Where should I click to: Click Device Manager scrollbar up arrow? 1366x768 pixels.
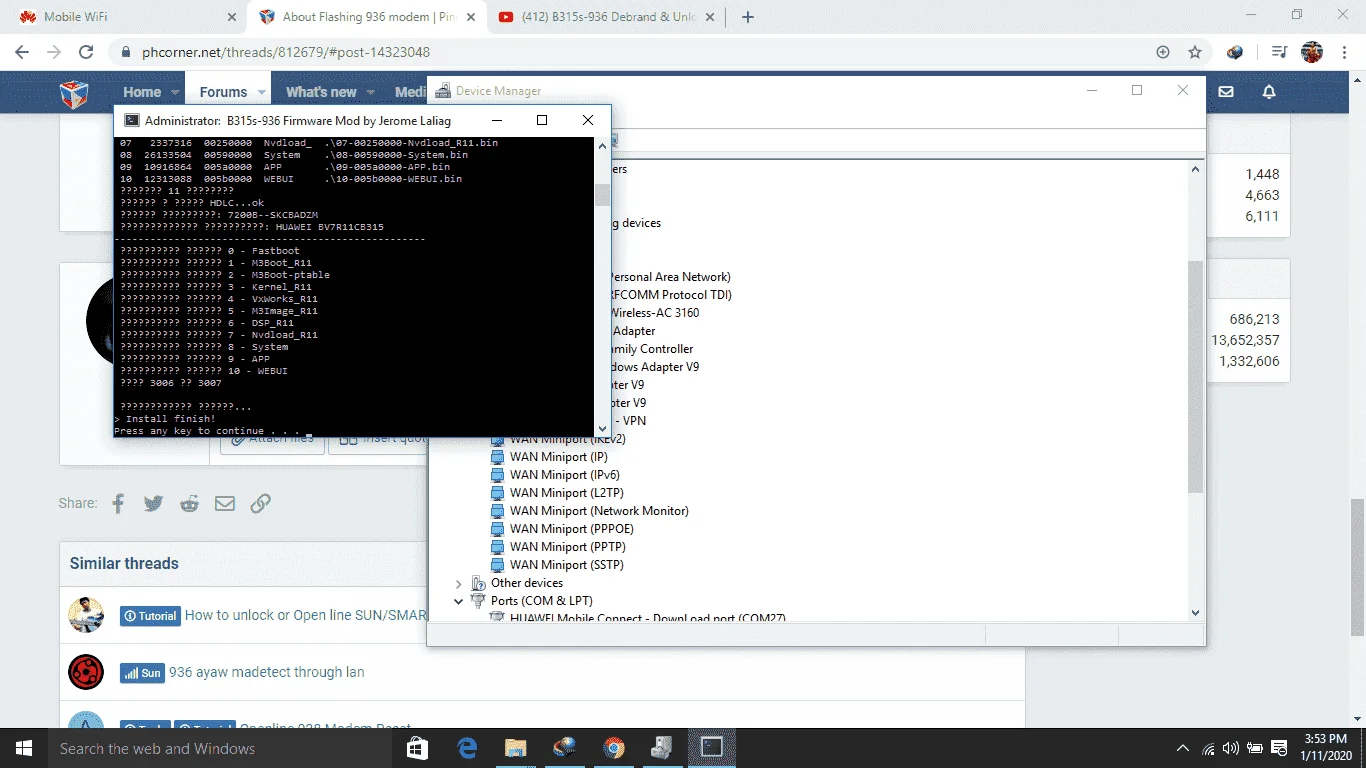pos(1195,170)
